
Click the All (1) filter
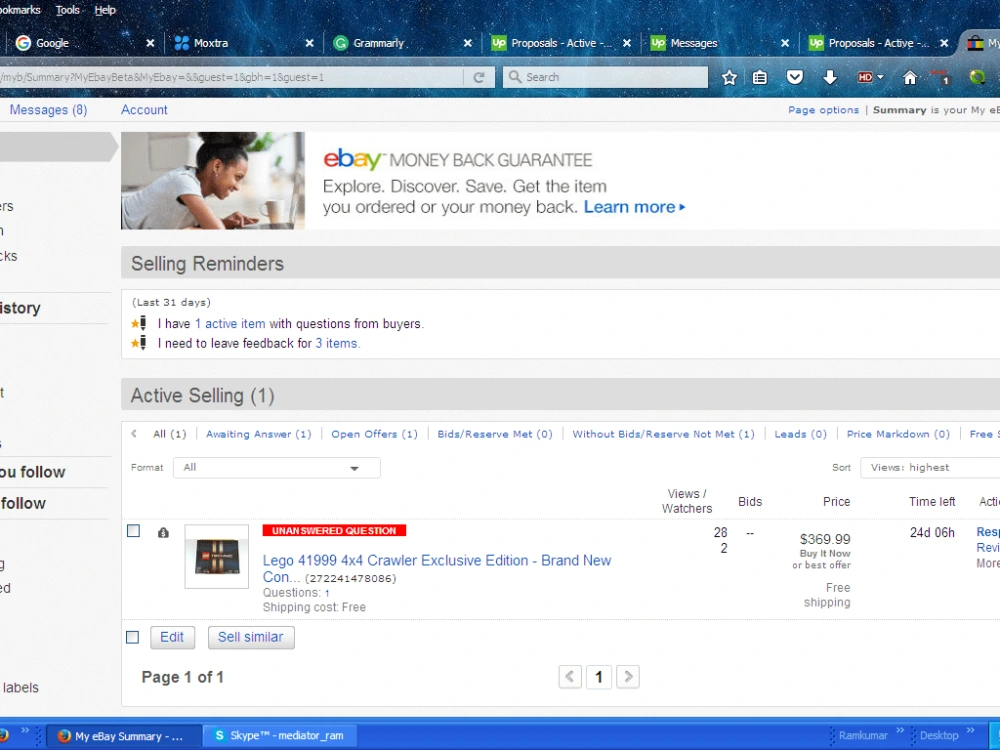coord(170,434)
